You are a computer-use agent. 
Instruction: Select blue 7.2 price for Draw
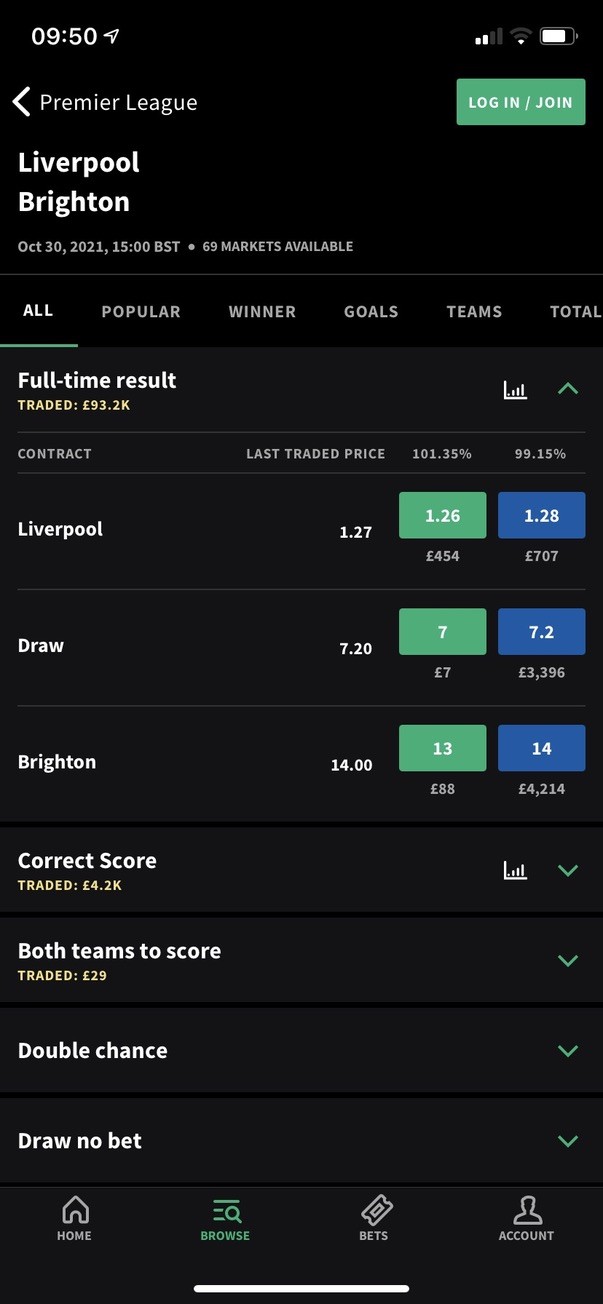[x=541, y=632]
